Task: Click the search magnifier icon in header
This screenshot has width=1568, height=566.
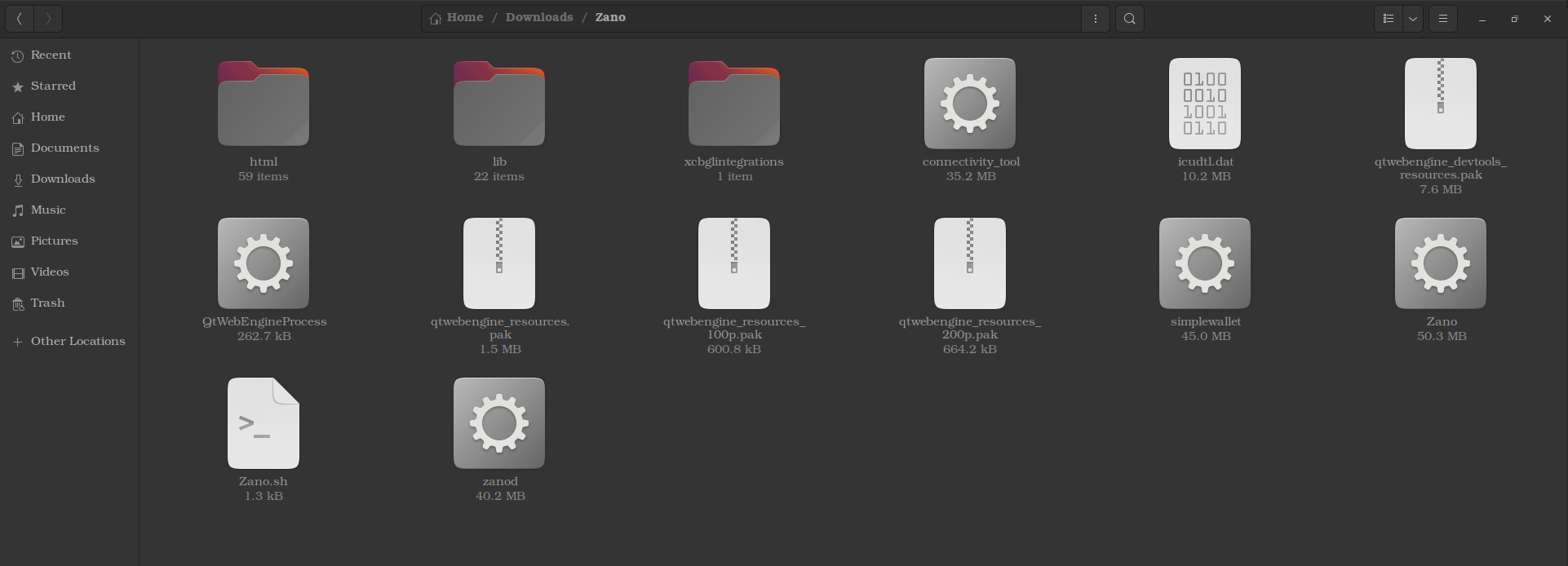Action: [x=1129, y=19]
